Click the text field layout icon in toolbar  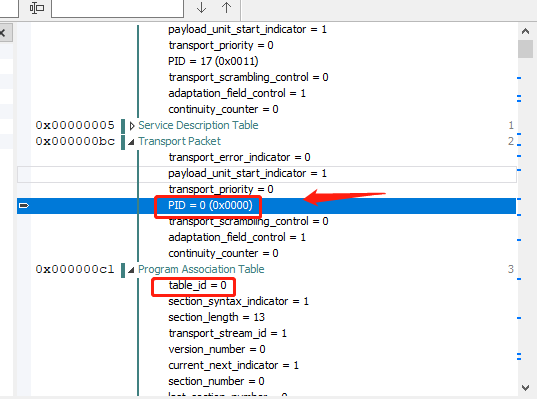point(37,8)
